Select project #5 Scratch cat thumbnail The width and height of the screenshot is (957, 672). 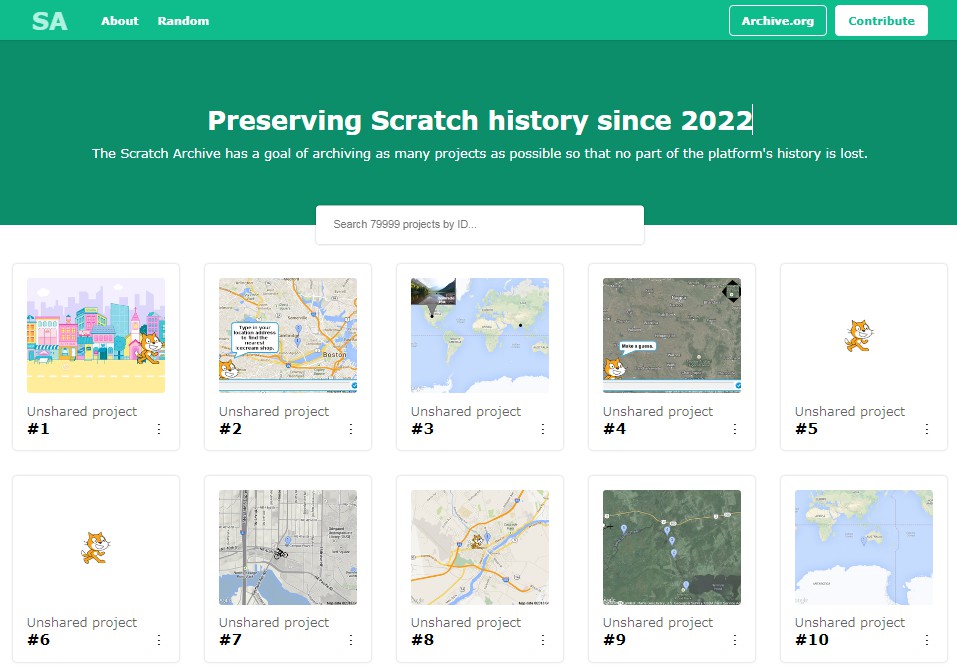click(x=864, y=335)
